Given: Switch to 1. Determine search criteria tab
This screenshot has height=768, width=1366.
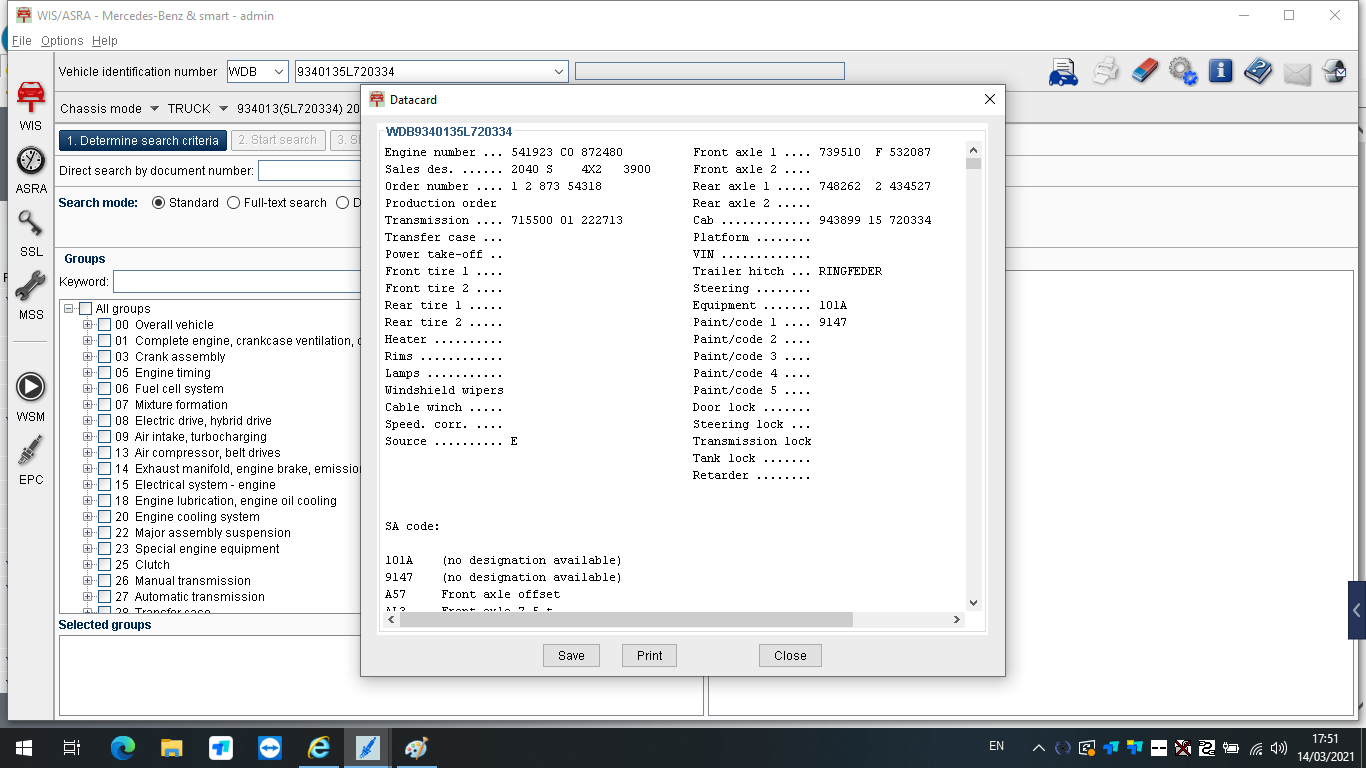Looking at the screenshot, I should tap(143, 141).
